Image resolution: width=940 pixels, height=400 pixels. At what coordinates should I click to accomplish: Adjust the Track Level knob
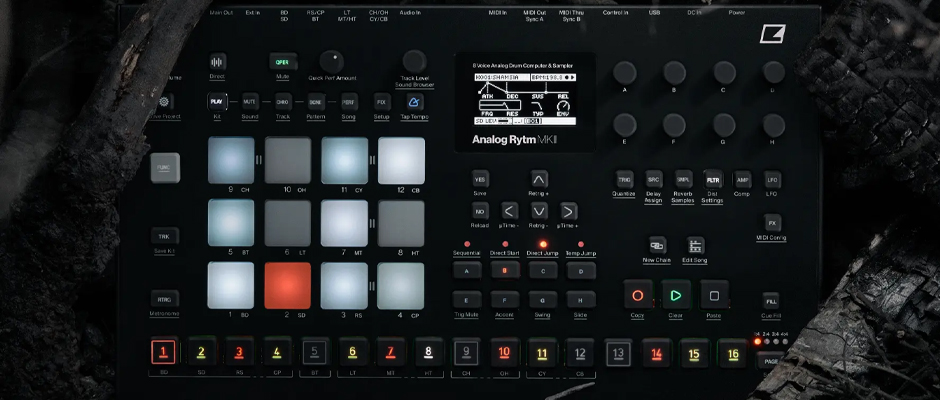click(x=414, y=61)
